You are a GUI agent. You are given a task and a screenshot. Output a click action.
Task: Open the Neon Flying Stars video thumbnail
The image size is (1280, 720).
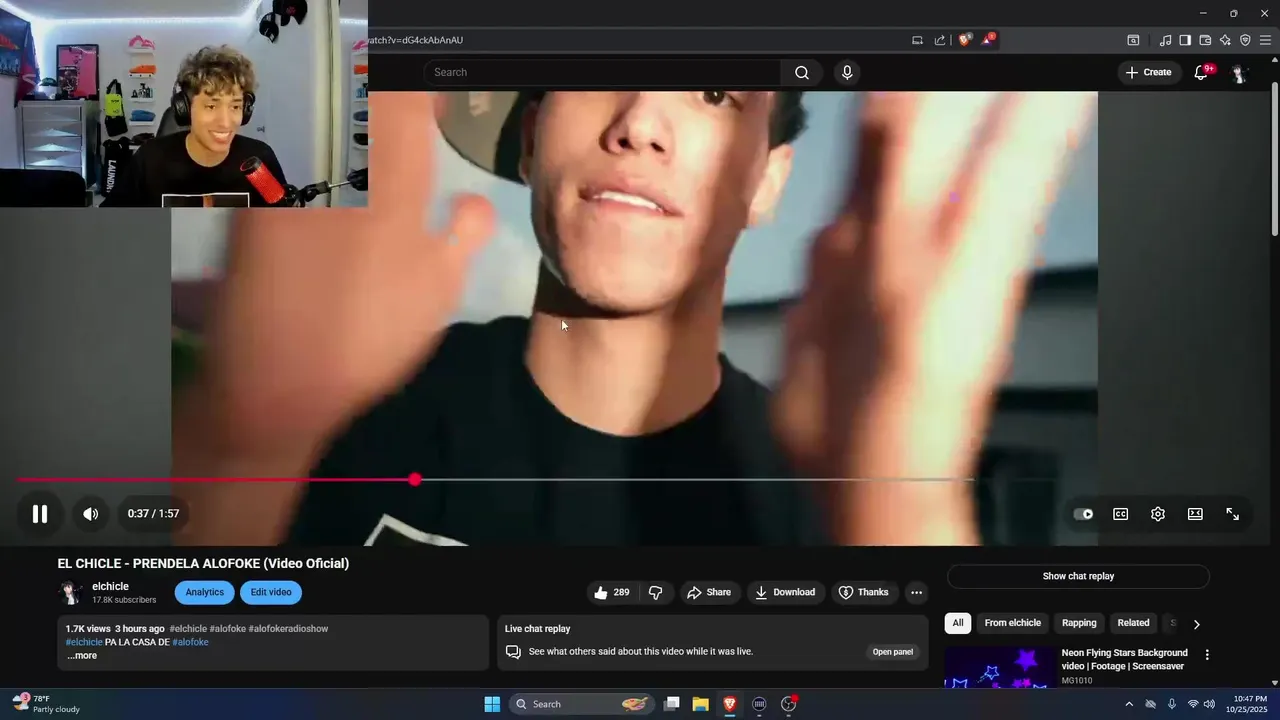pos(999,667)
